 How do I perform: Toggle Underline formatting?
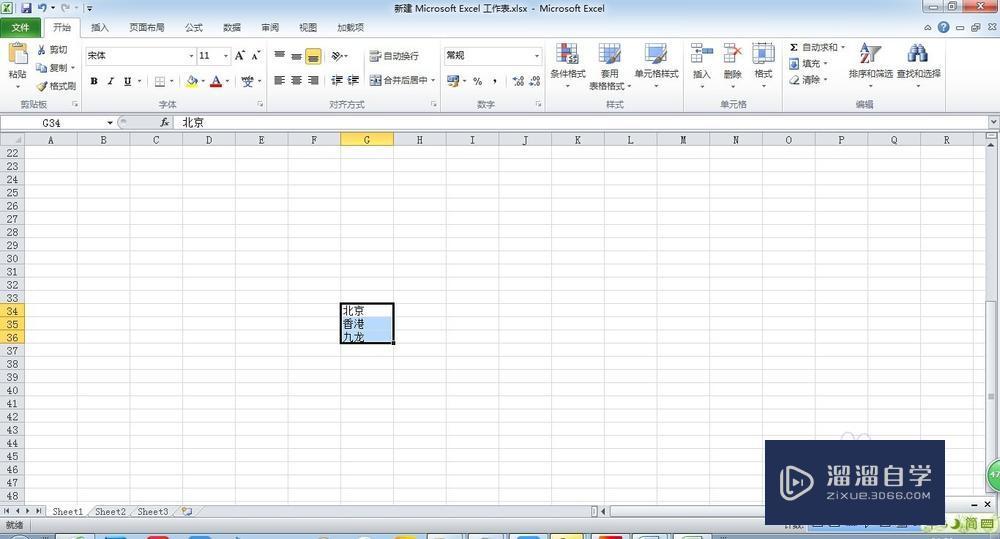pos(128,81)
